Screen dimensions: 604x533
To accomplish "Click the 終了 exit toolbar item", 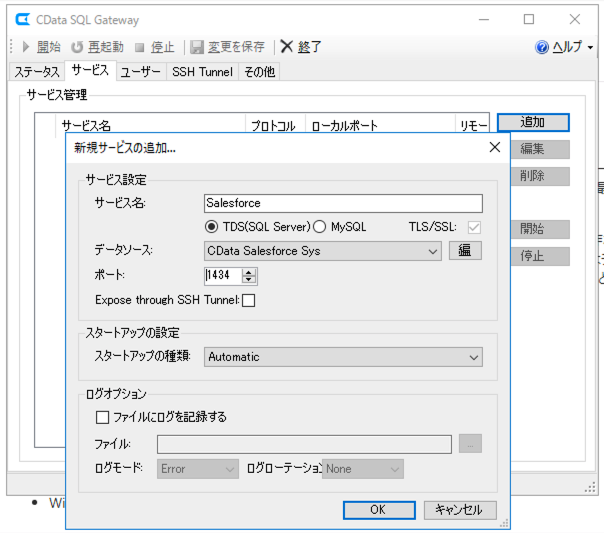I will point(301,47).
